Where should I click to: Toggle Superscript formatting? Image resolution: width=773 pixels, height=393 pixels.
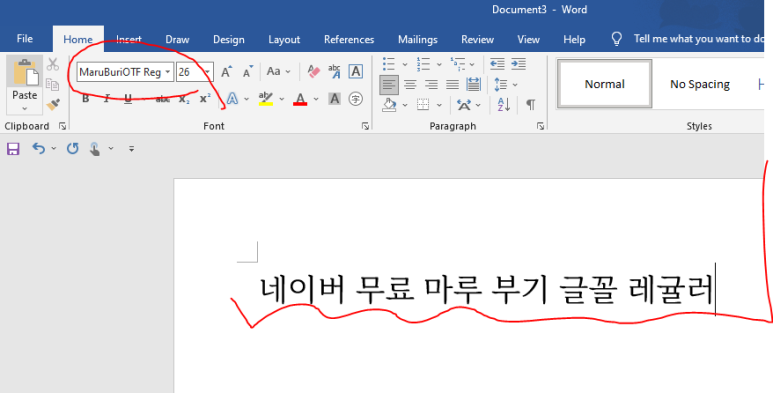pos(205,99)
